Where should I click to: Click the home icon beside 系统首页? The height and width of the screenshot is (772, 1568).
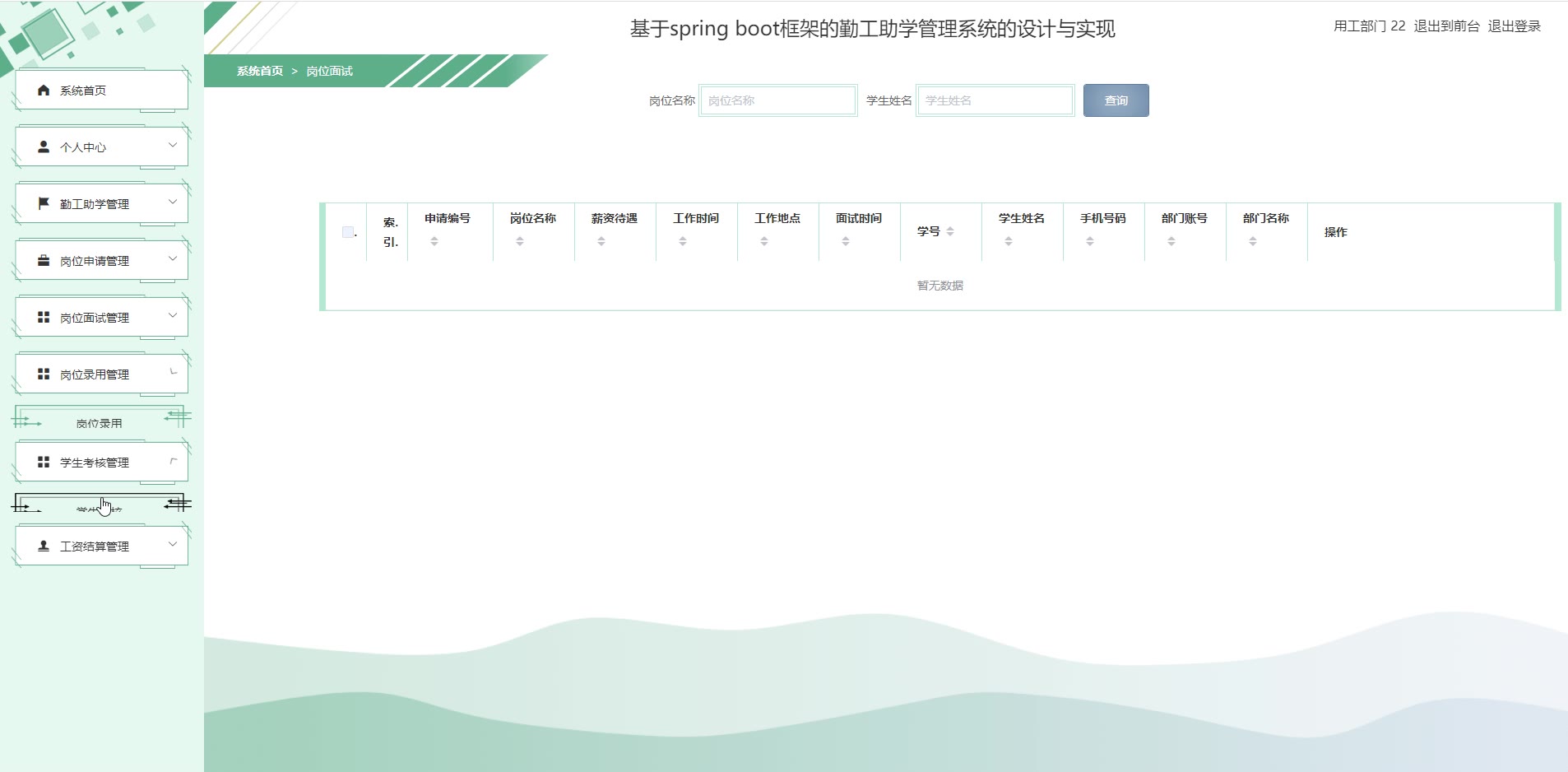(x=44, y=91)
